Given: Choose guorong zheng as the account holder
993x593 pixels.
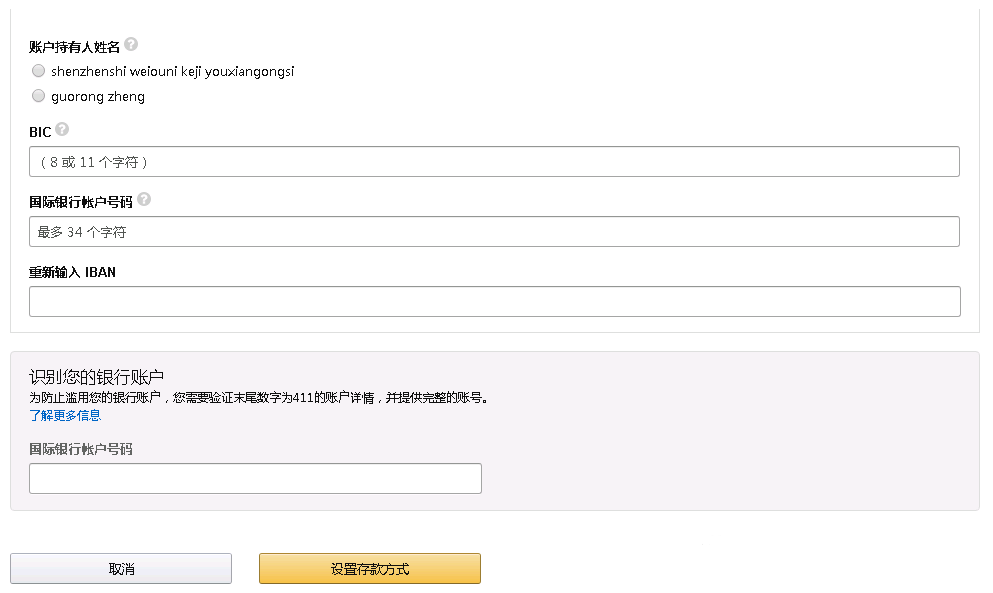Looking at the screenshot, I should [38, 96].
